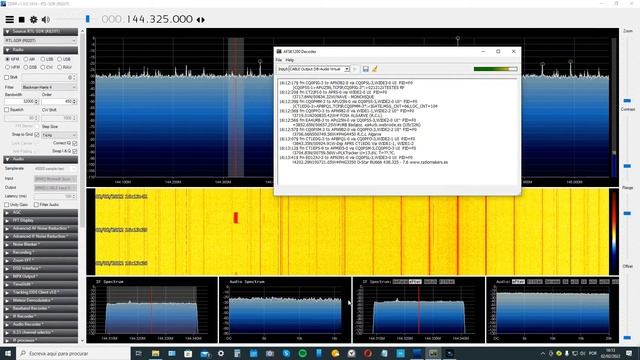The image size is (640, 360).
Task: Mute audio with the speaker icon
Action: 46,19
